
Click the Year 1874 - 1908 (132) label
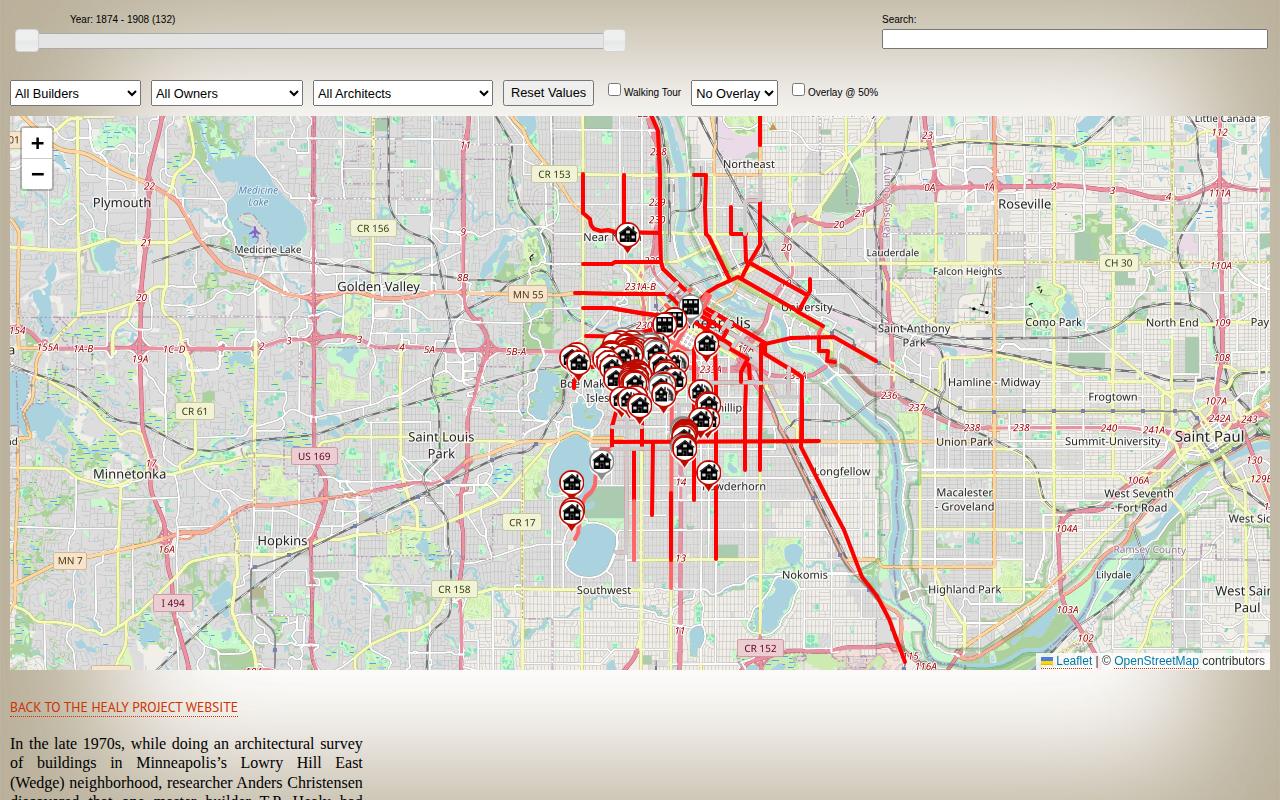[123, 19]
